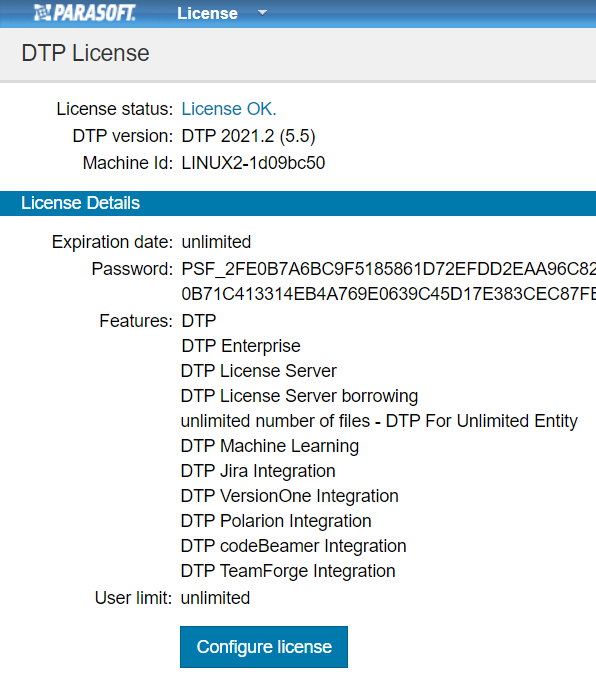
Task: Select password line starting PSF_2FE0B7A6
Action: pyautogui.click(x=388, y=269)
